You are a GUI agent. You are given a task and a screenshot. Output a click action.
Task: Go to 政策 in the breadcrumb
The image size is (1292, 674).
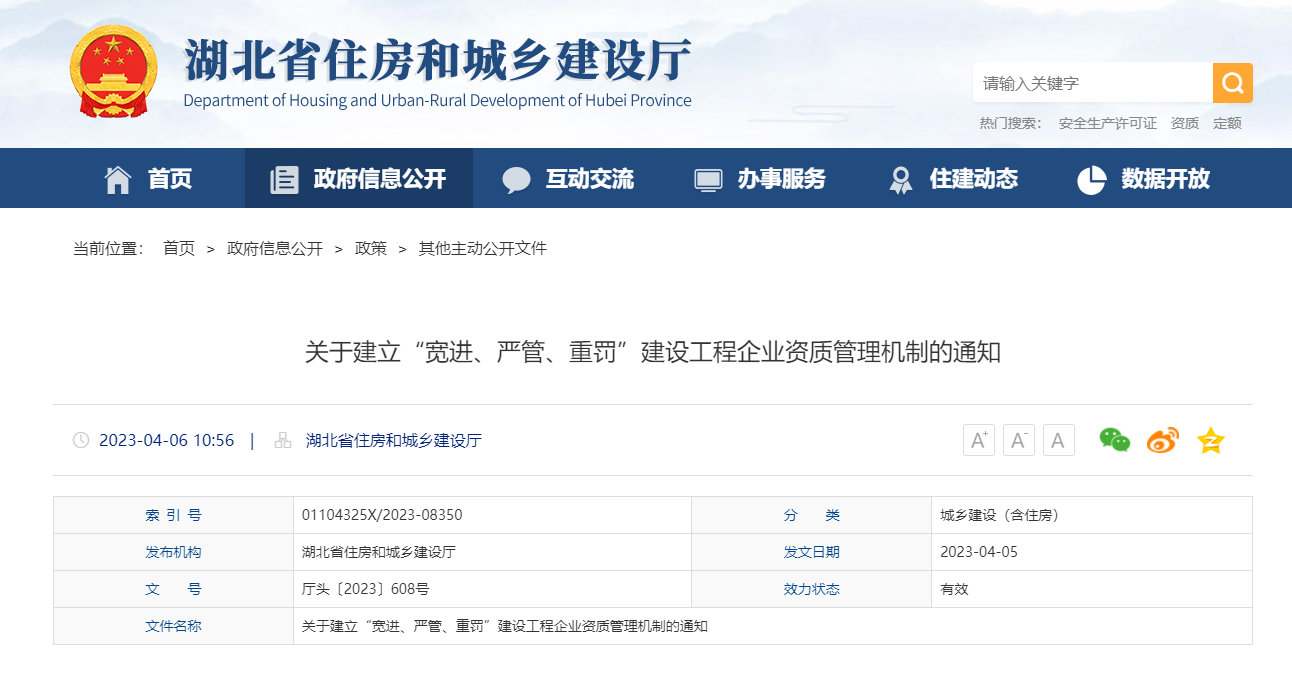(371, 248)
